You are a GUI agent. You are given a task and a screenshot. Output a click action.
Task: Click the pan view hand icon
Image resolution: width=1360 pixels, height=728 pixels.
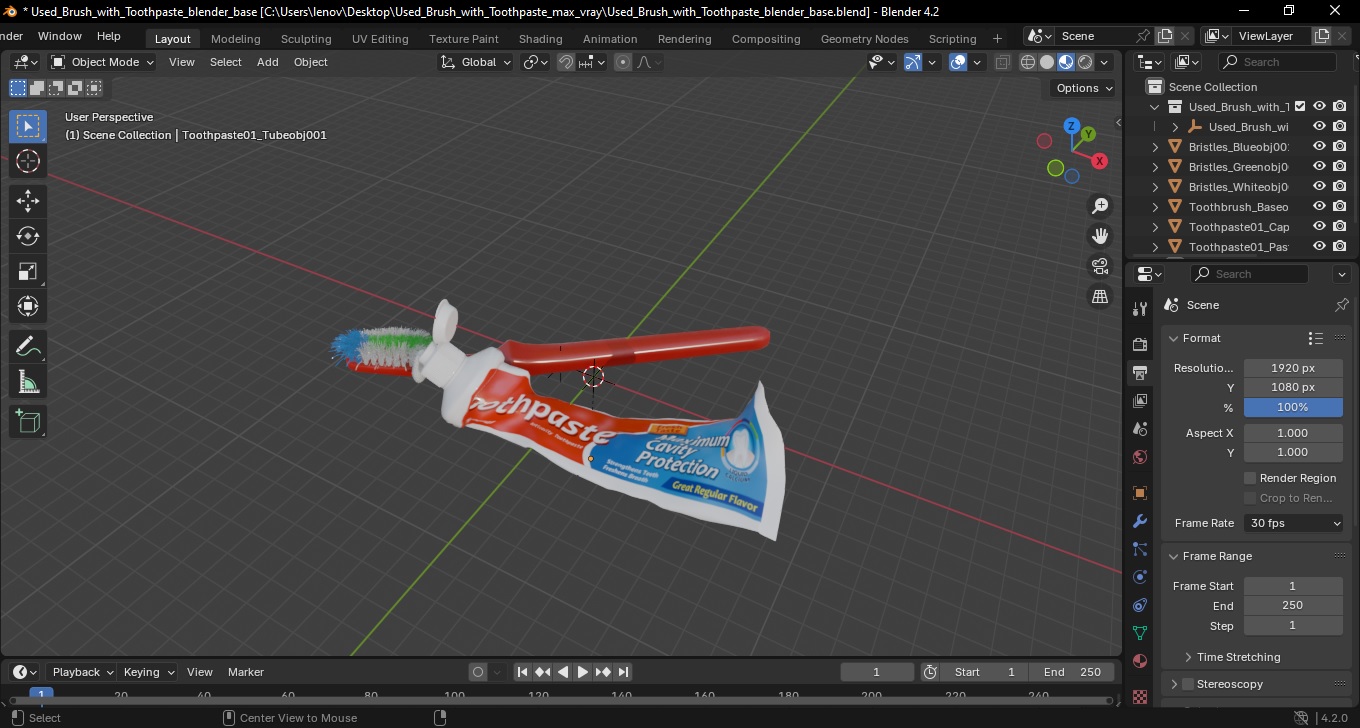[x=1100, y=236]
